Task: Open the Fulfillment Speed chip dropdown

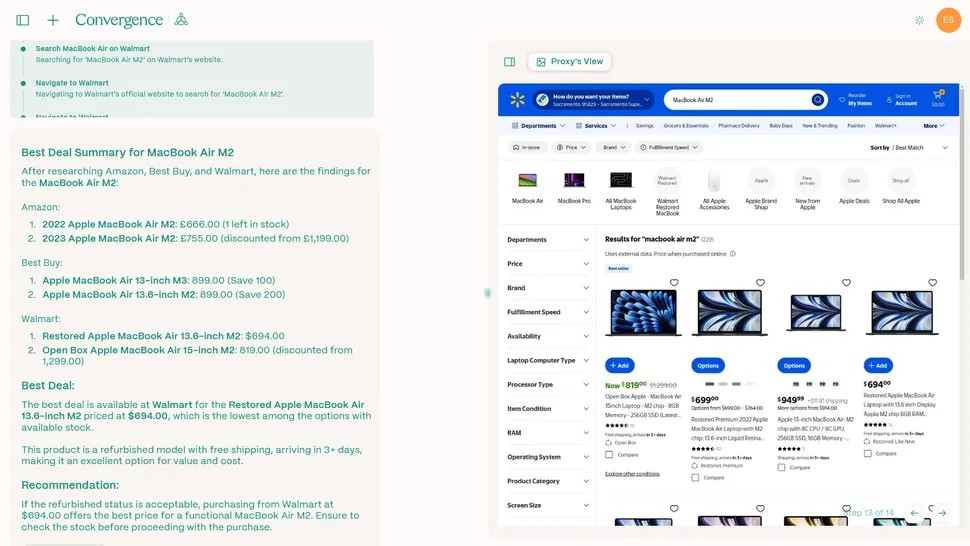Action: [x=669, y=147]
